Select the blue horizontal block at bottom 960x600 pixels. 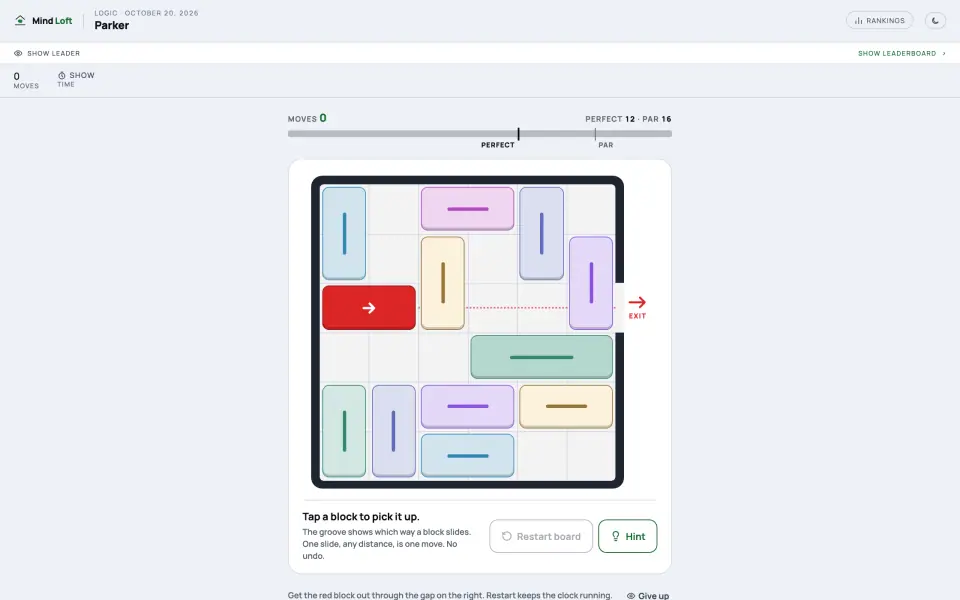pos(467,456)
